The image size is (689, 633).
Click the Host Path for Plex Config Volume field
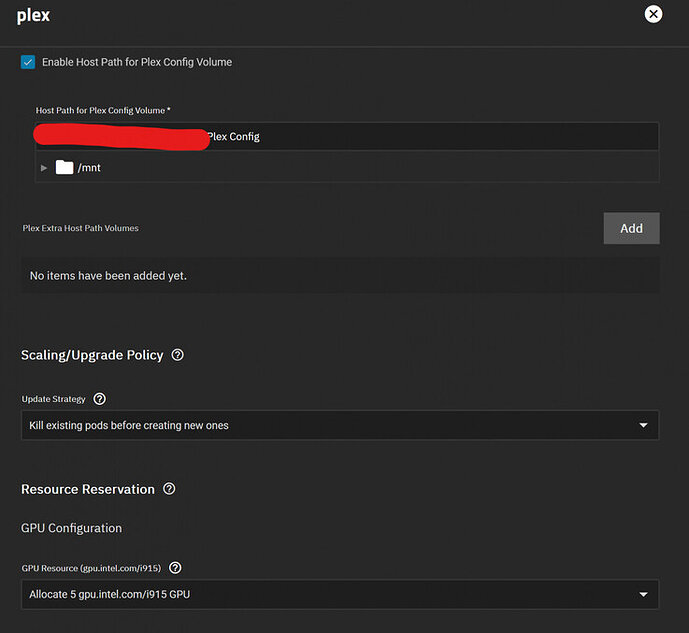[347, 137]
